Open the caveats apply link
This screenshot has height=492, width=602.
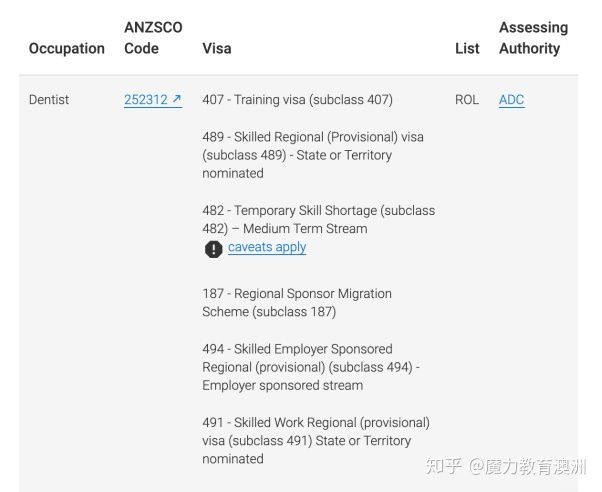click(x=267, y=247)
